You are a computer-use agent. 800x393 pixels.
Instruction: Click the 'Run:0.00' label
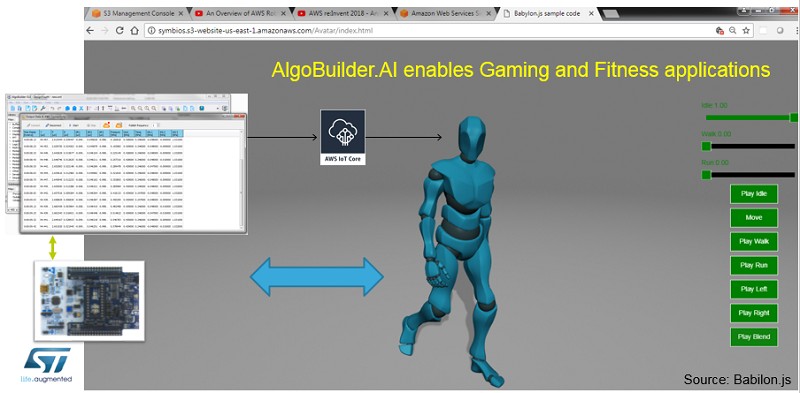pyautogui.click(x=715, y=163)
